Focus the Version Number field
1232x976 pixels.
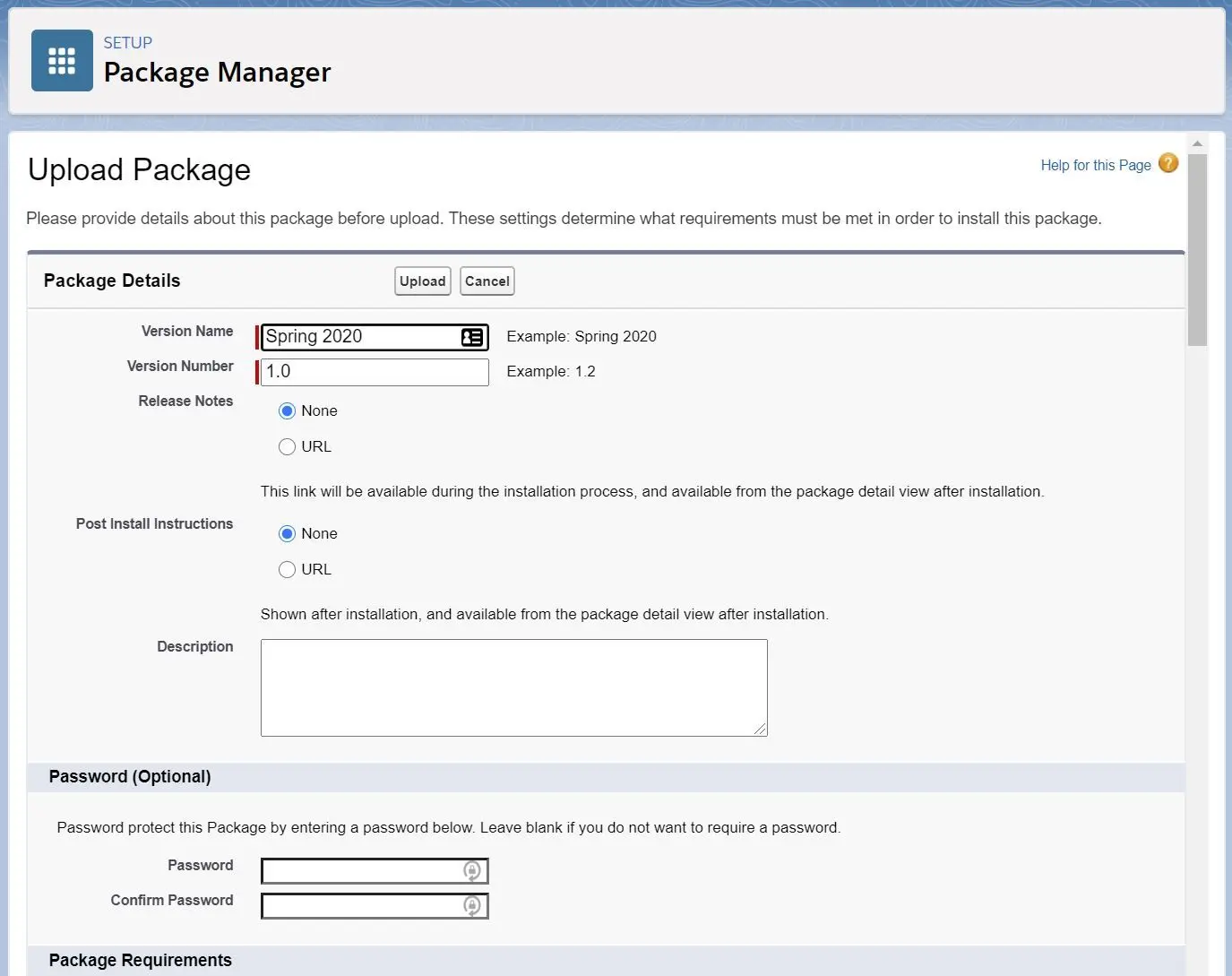[x=375, y=372]
